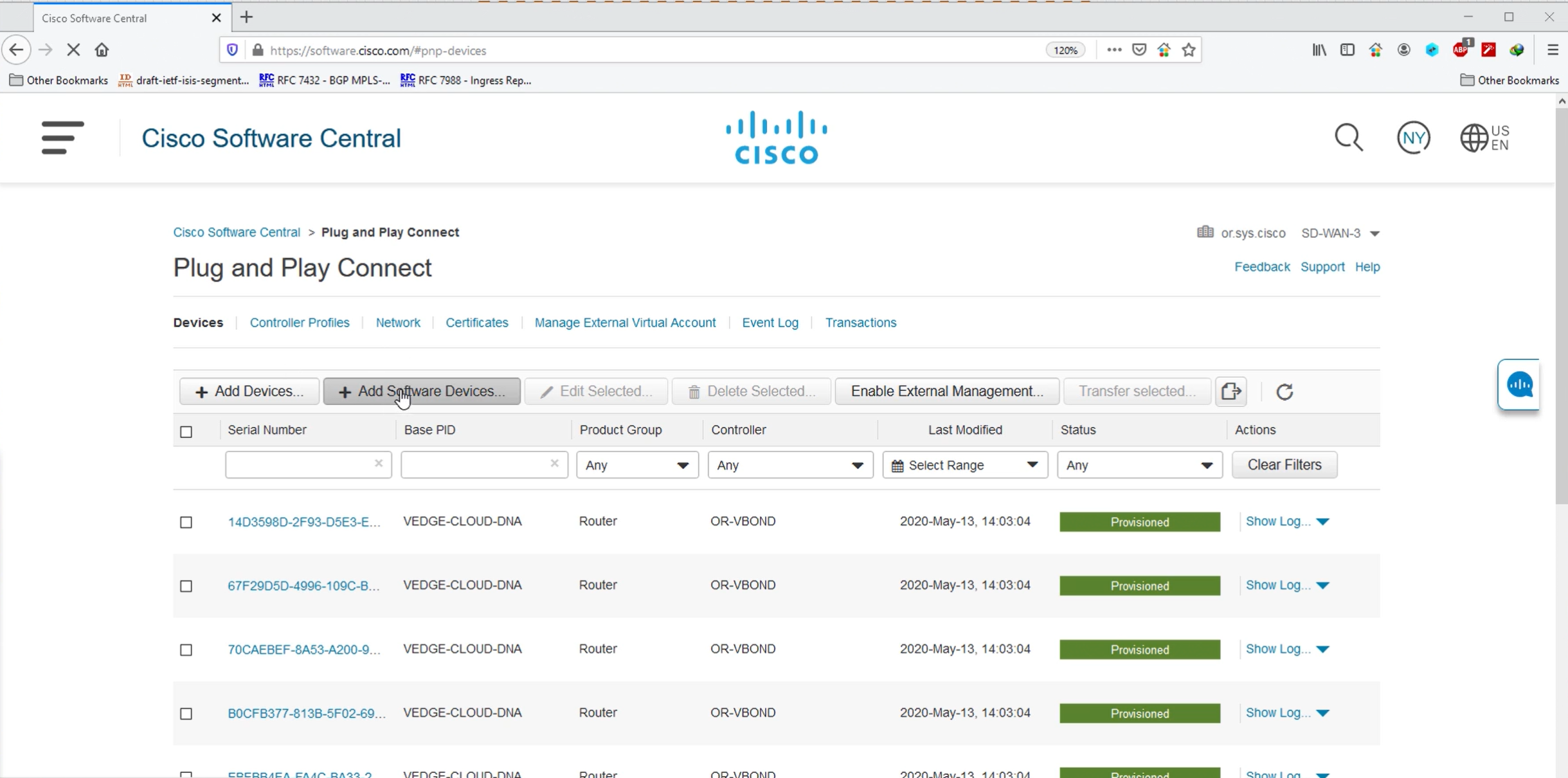The width and height of the screenshot is (1568, 778).
Task: Open the Event Log tab
Action: (770, 323)
